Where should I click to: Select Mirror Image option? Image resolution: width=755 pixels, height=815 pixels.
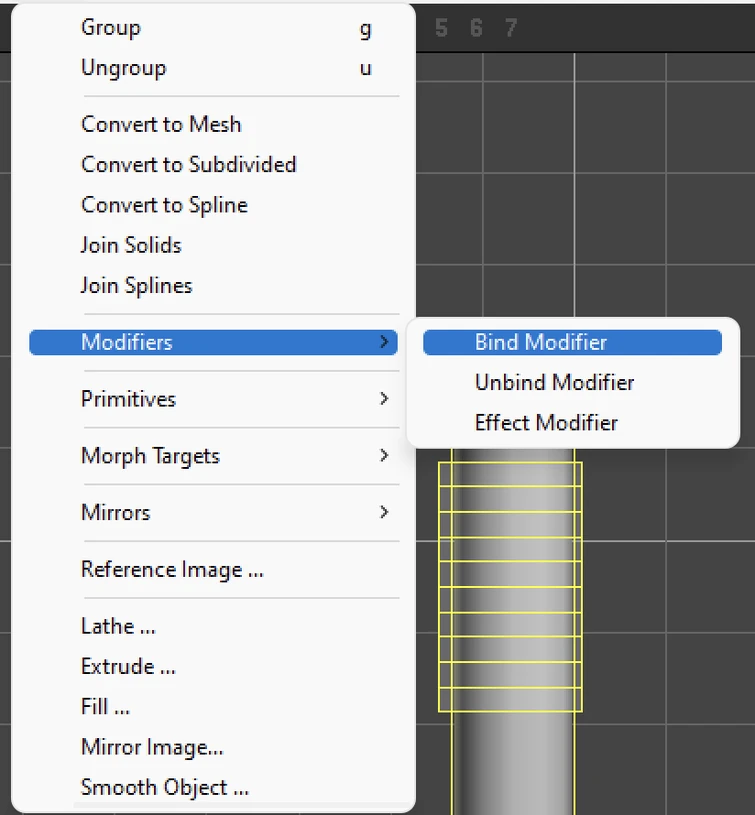tap(152, 747)
